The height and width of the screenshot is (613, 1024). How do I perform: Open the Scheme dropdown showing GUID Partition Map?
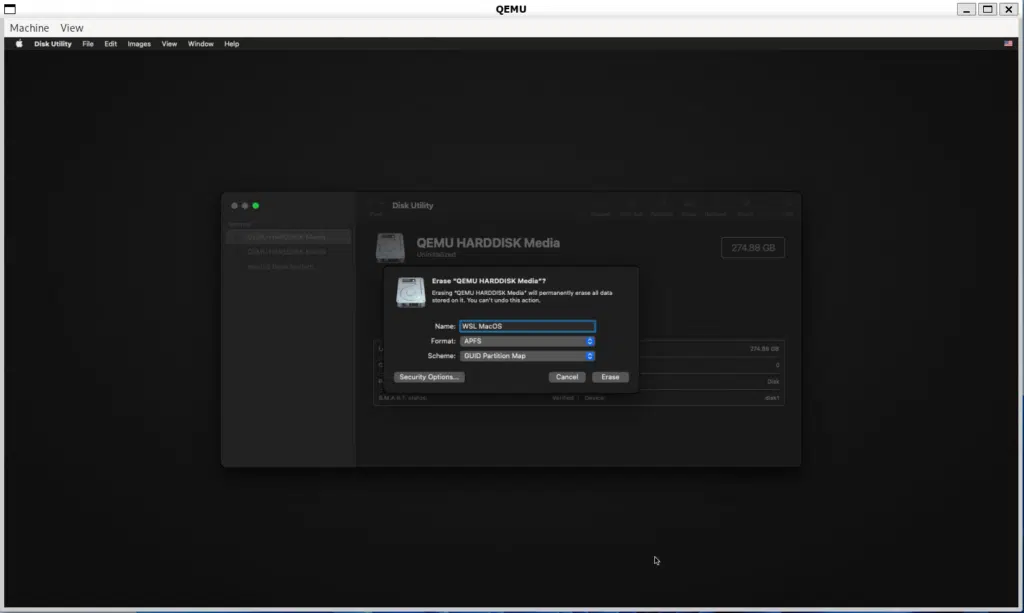coord(527,356)
